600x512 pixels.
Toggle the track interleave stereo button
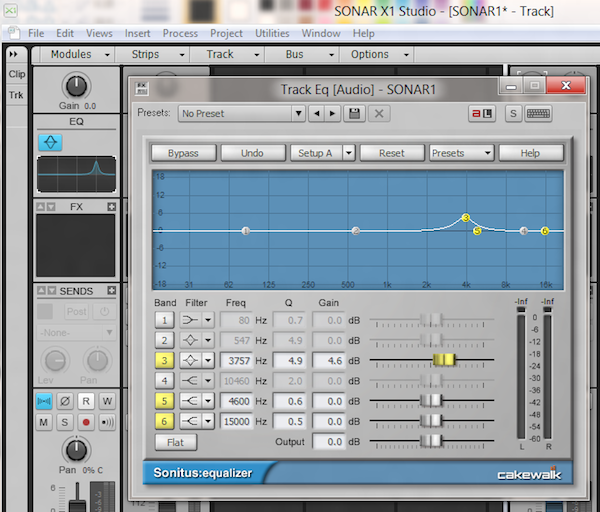(44, 401)
